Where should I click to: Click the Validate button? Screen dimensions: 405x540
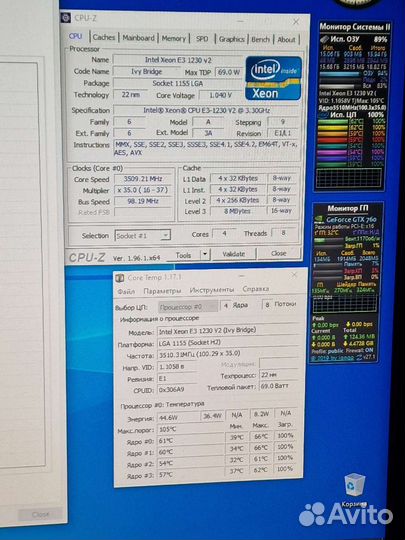(x=233, y=254)
